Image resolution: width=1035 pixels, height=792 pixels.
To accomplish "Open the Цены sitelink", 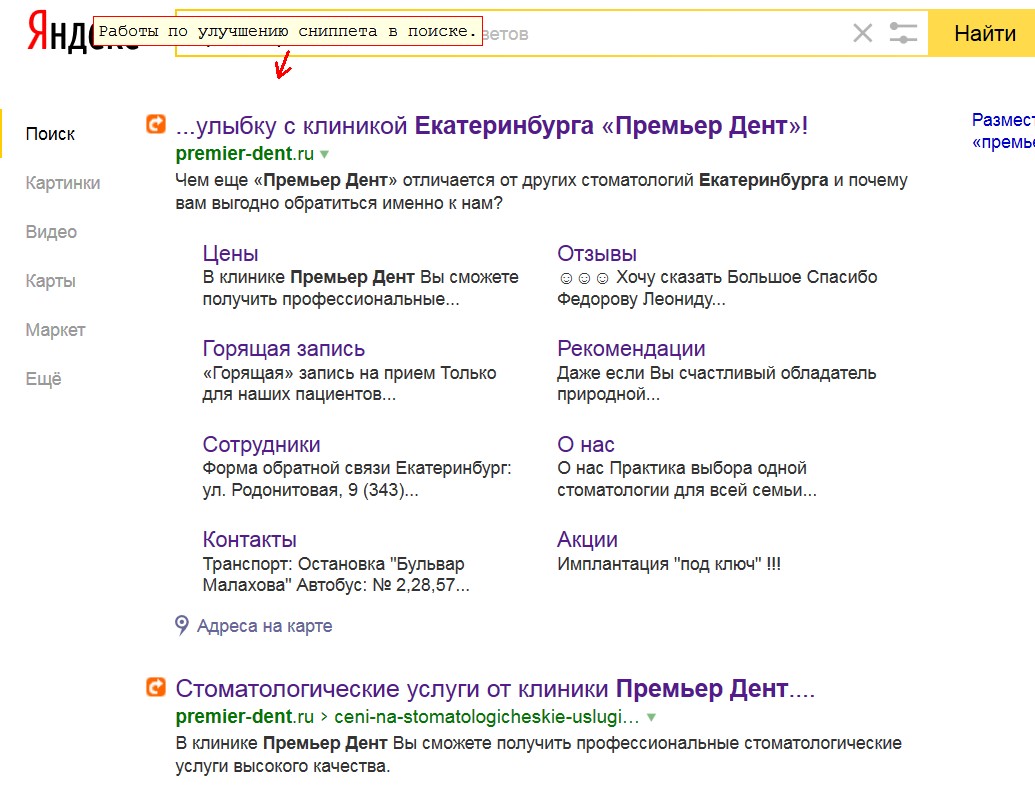I will (230, 253).
